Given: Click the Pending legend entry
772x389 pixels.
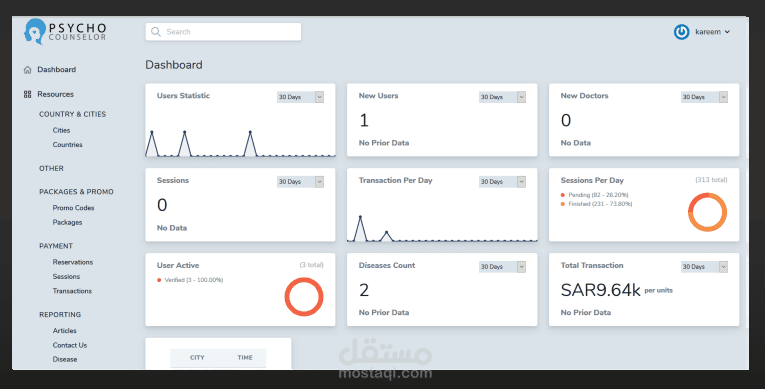Looking at the screenshot, I should pos(595,195).
